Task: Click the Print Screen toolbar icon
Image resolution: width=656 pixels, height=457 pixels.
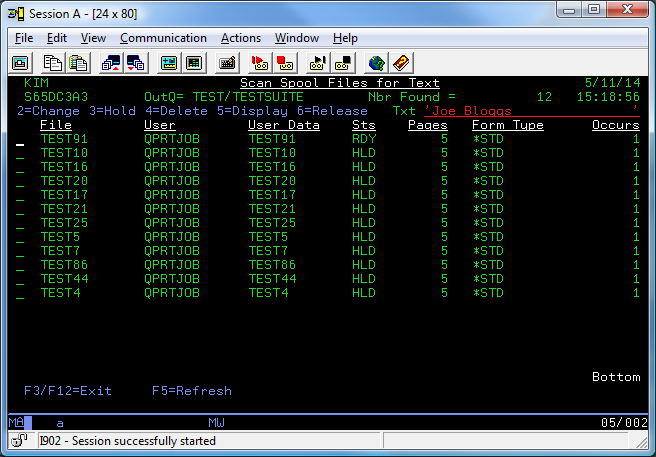Action: [x=19, y=62]
